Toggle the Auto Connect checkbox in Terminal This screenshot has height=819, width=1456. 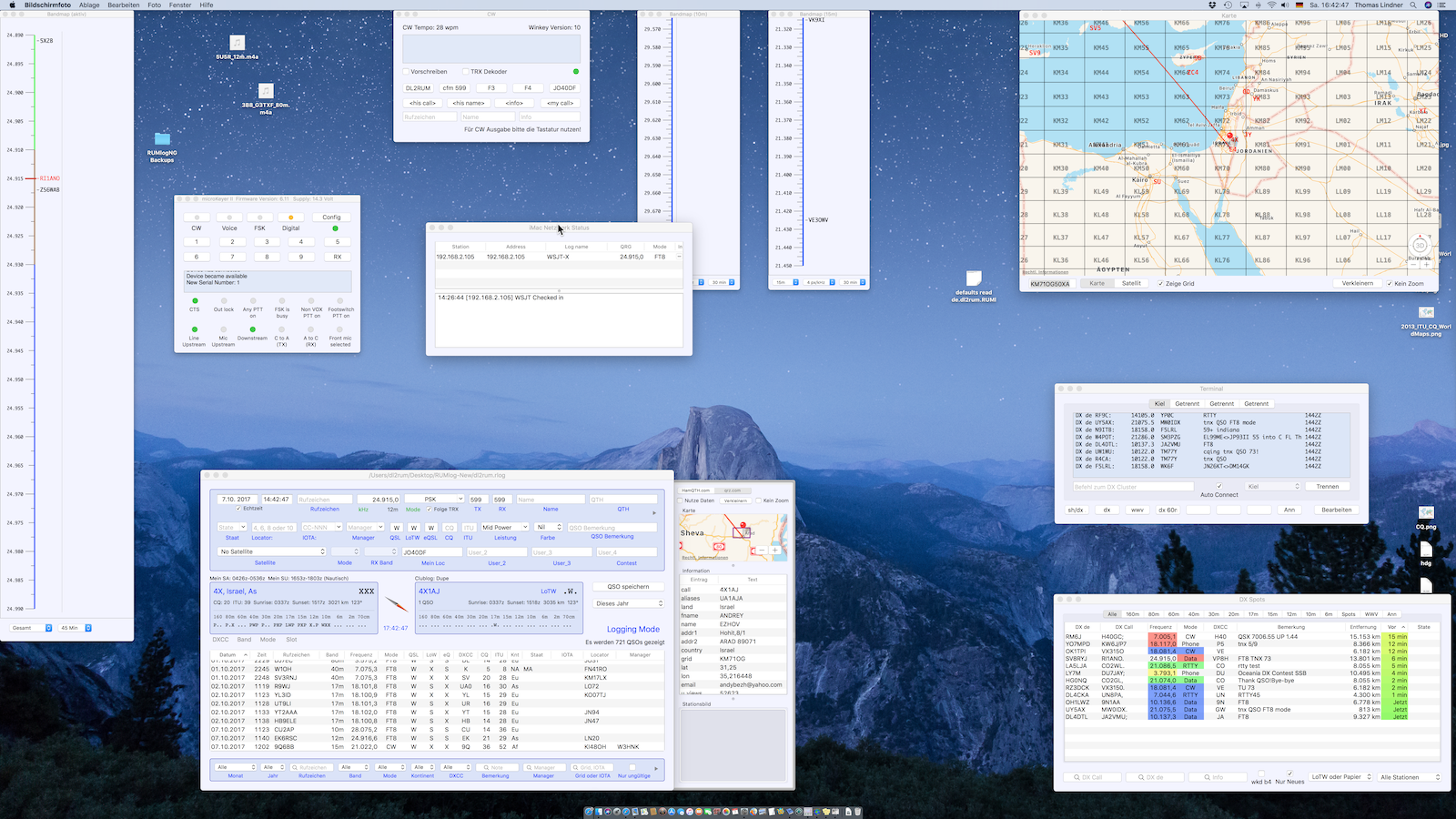(1219, 486)
